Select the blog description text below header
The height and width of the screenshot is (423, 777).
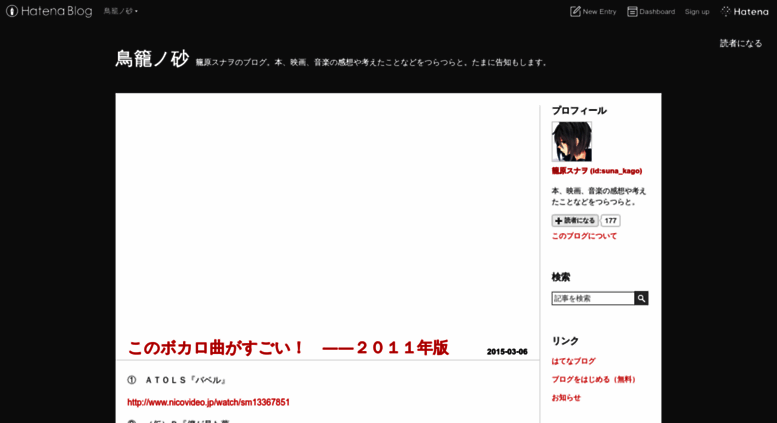click(372, 62)
